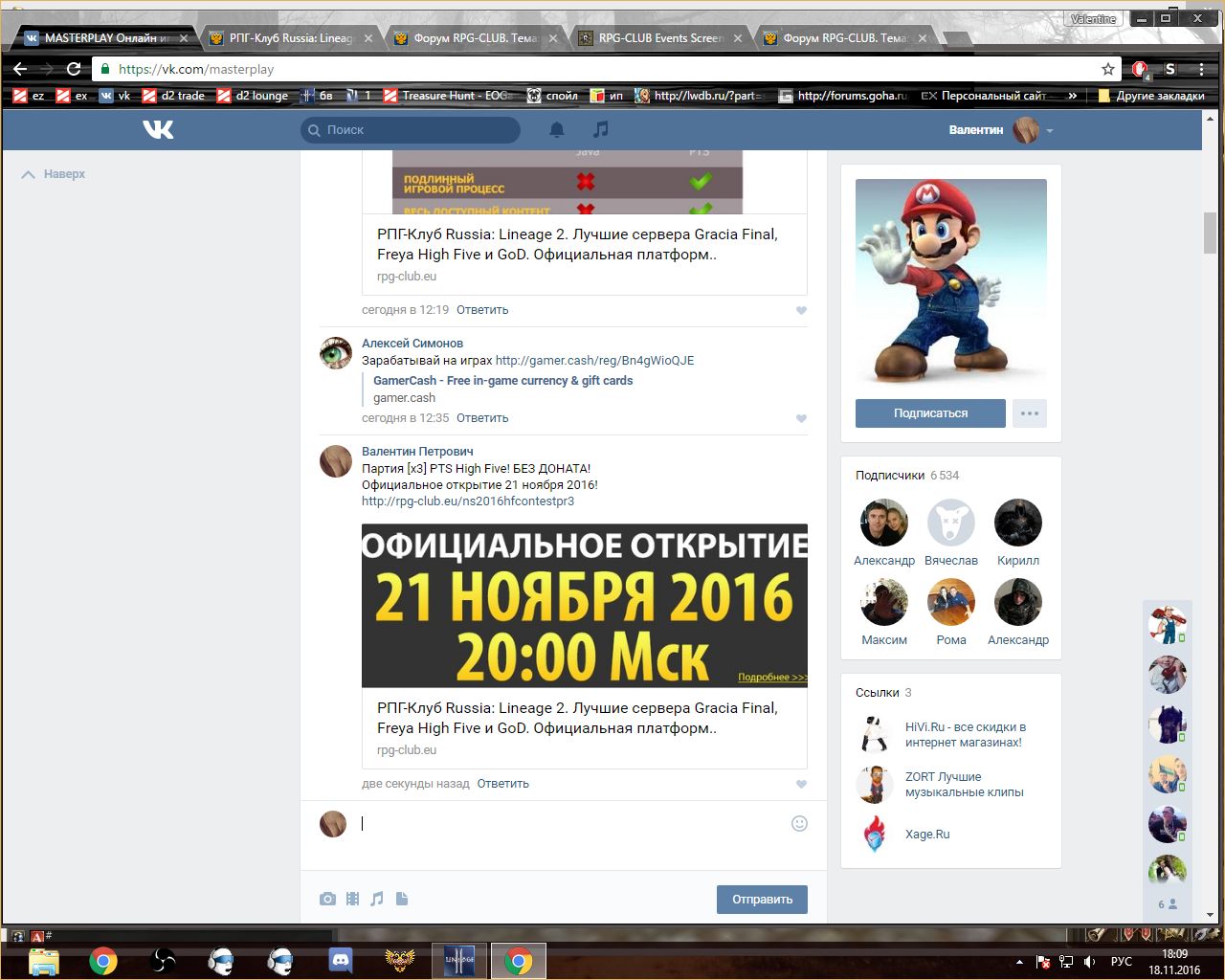1225x980 pixels.
Task: Open subscriber 'Кирилл' avatar
Action: point(1018,523)
